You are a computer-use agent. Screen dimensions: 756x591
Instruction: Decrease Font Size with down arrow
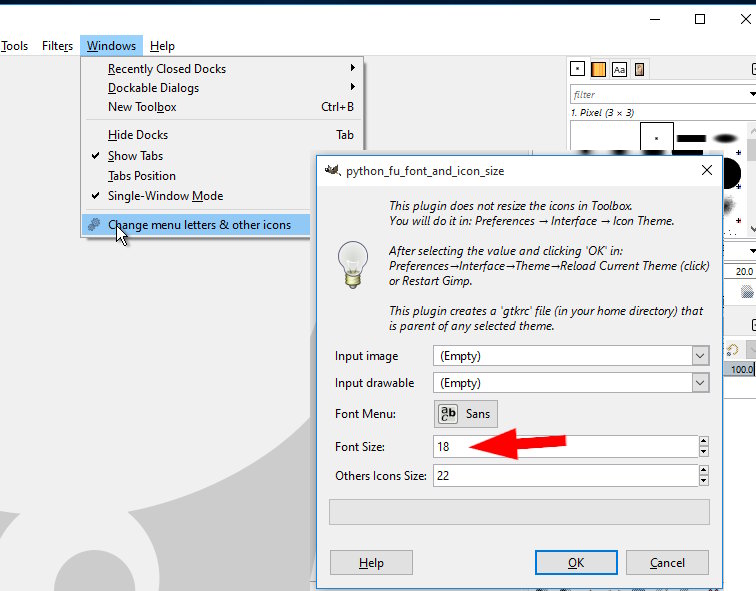pos(703,452)
